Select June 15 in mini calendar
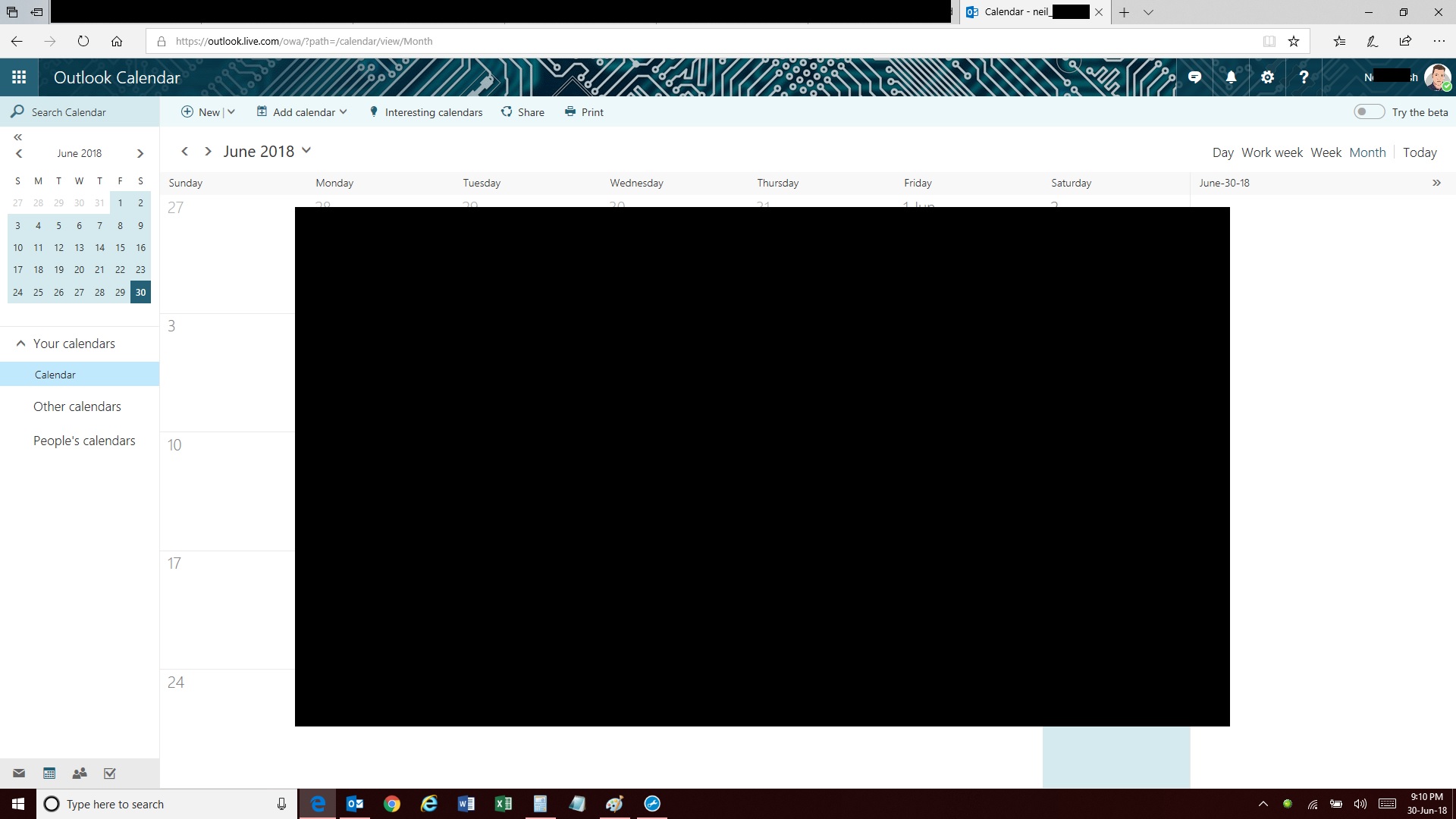This screenshot has width=1456, height=819. (120, 248)
